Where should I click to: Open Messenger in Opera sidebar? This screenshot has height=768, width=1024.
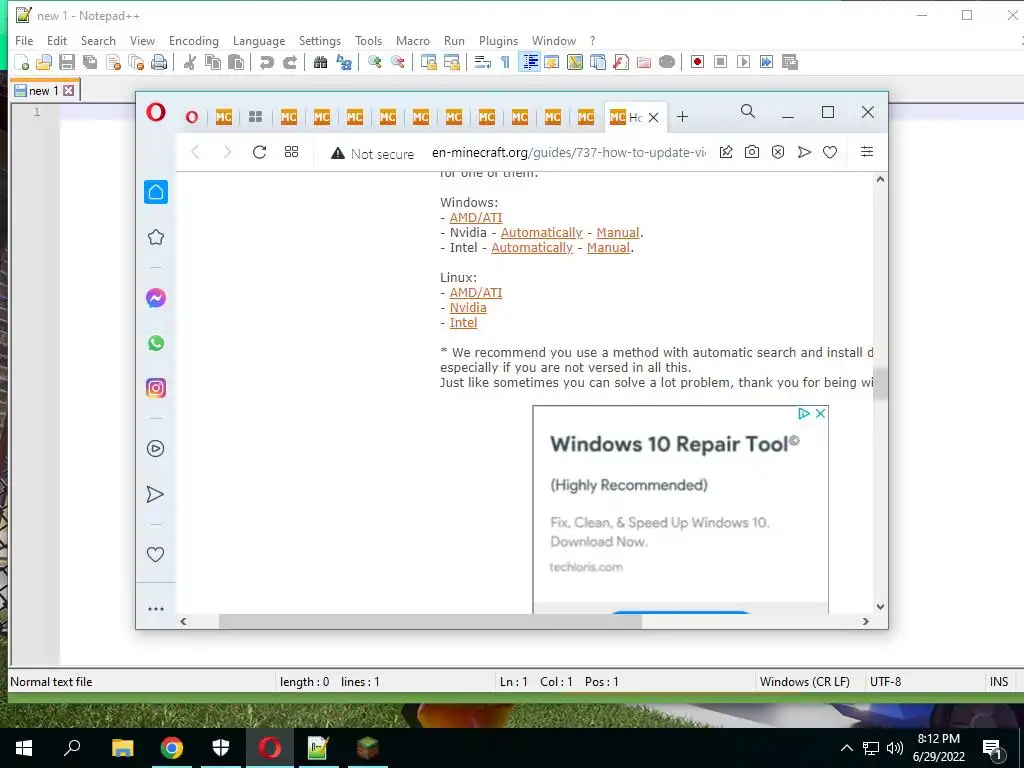point(155,298)
